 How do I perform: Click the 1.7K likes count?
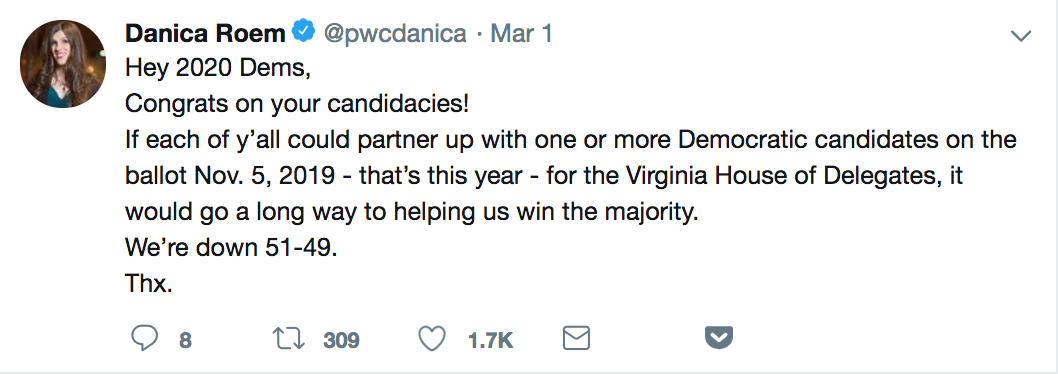(x=491, y=340)
